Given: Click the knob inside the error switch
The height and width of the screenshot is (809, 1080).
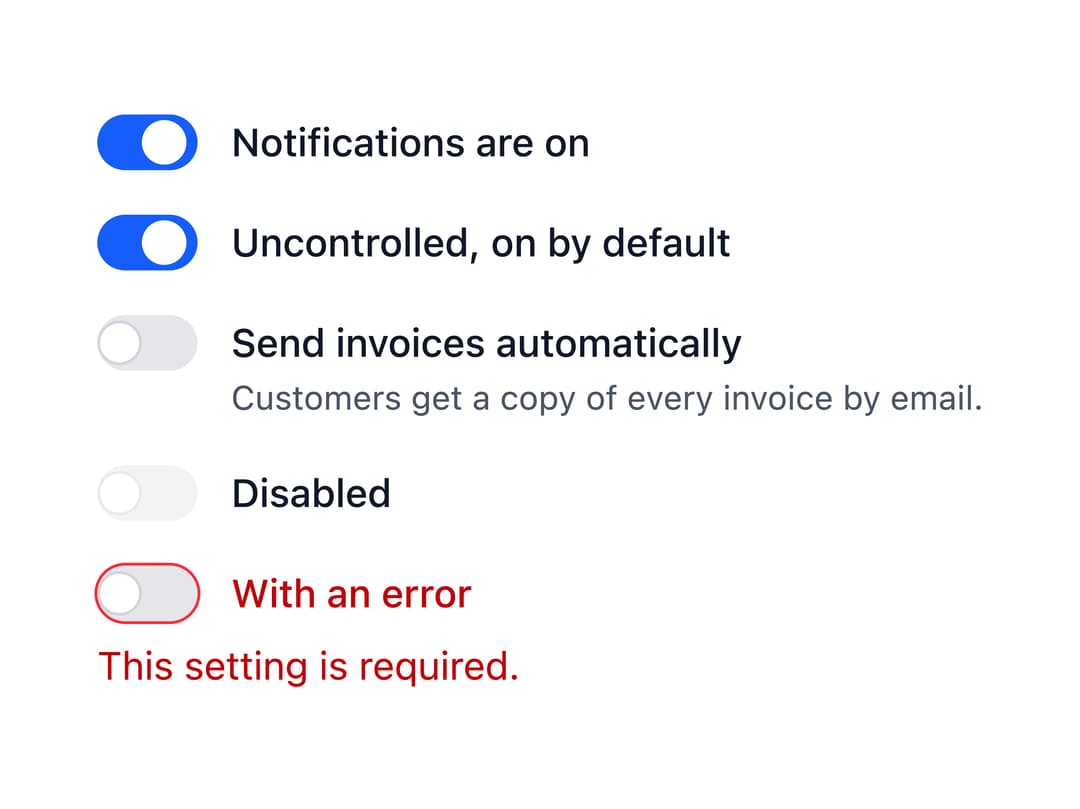Looking at the screenshot, I should click(x=121, y=593).
